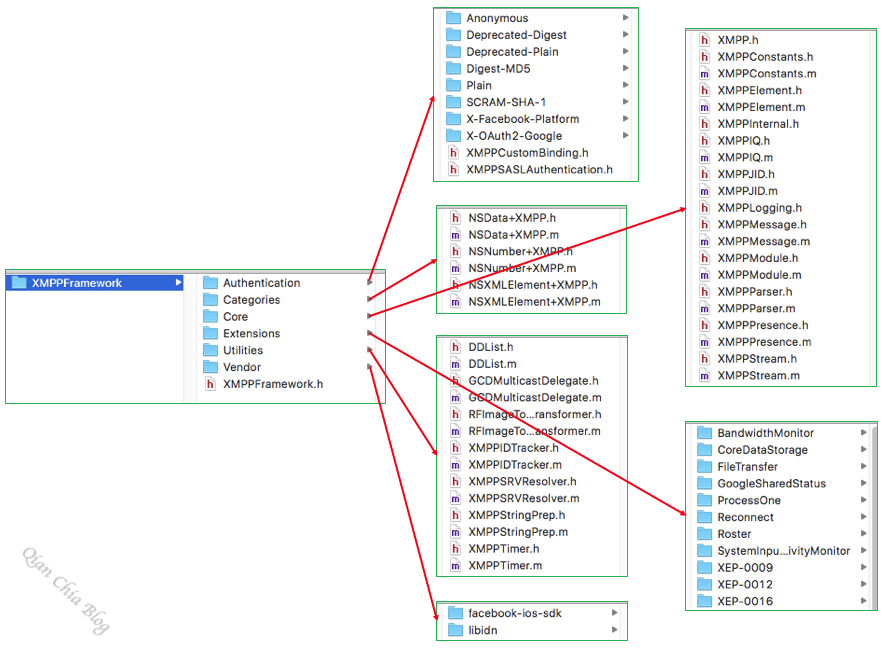This screenshot has width=885, height=648.
Task: Click the XMPPSRVResolver.h header icon
Action: pyautogui.click(x=455, y=481)
